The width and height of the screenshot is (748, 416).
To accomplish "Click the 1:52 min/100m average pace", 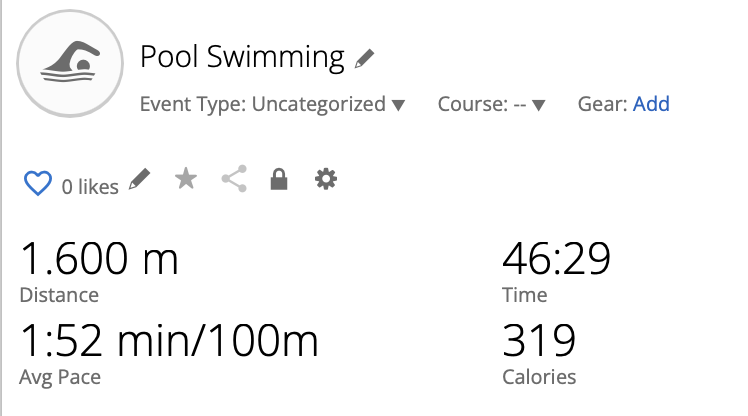I will click(x=169, y=341).
